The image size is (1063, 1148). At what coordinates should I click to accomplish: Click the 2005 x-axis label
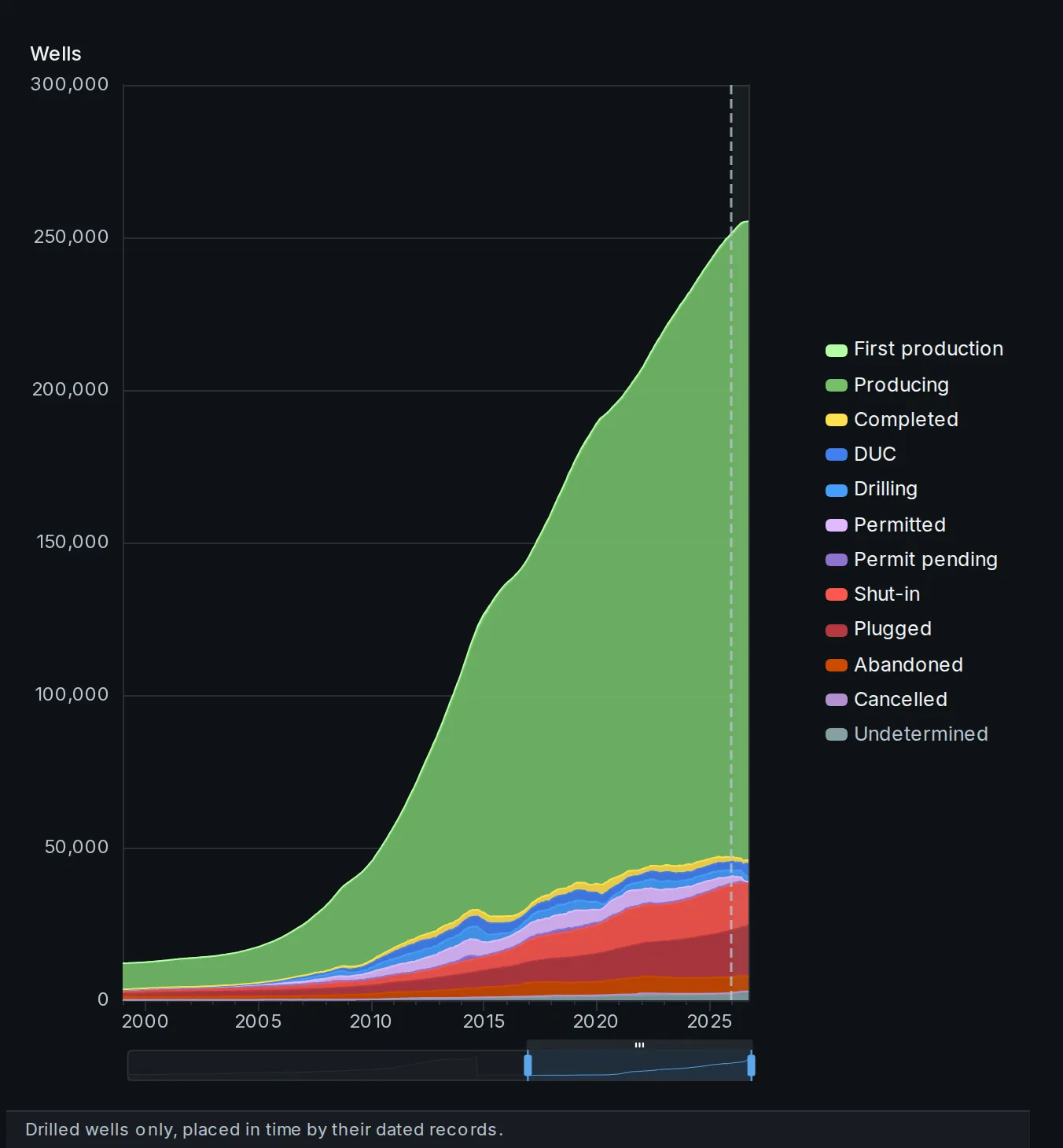click(258, 1021)
